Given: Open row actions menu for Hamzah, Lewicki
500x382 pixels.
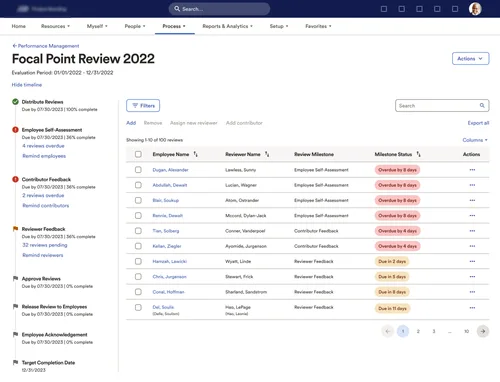Looking at the screenshot, I should tap(472, 261).
